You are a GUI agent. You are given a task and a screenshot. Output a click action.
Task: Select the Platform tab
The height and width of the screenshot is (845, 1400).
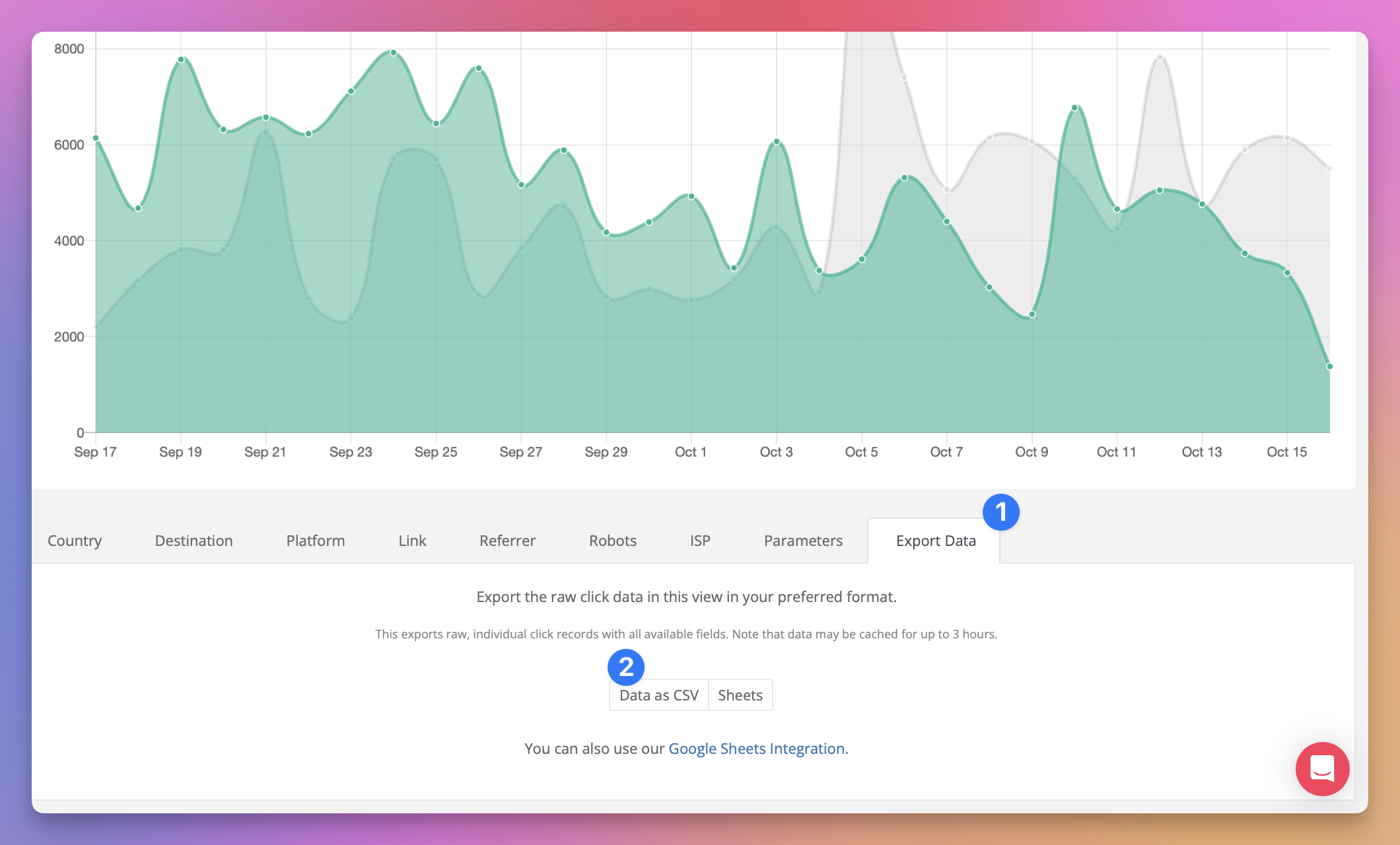316,541
